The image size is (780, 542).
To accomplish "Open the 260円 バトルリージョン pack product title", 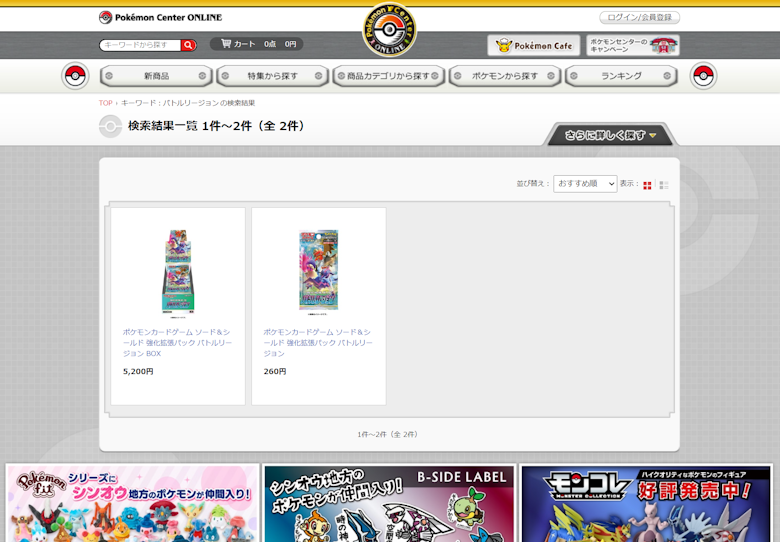I will pos(318,342).
